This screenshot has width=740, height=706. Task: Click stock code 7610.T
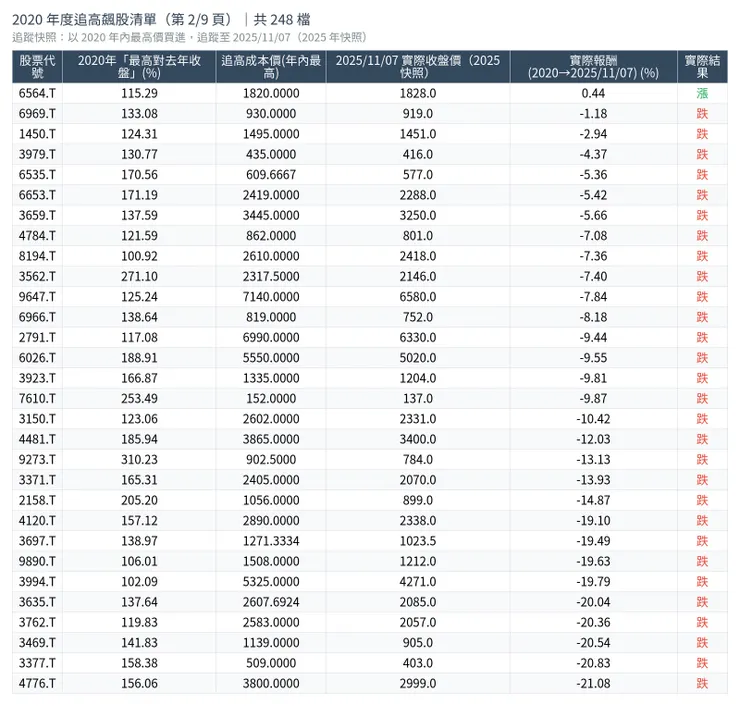point(37,398)
